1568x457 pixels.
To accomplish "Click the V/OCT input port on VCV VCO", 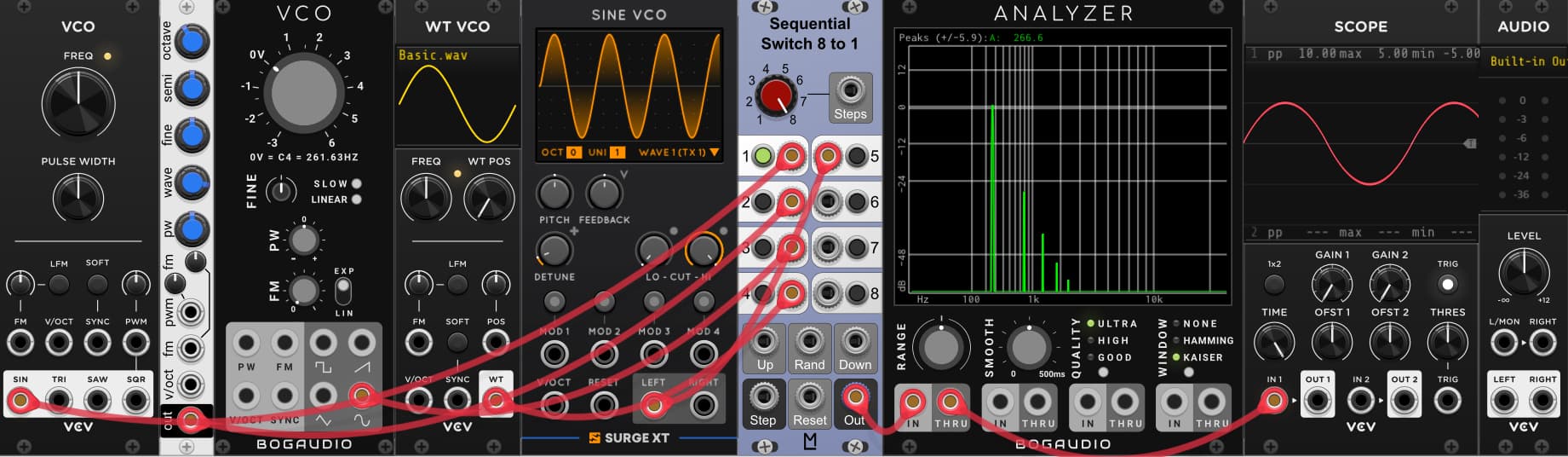I will [x=59, y=343].
